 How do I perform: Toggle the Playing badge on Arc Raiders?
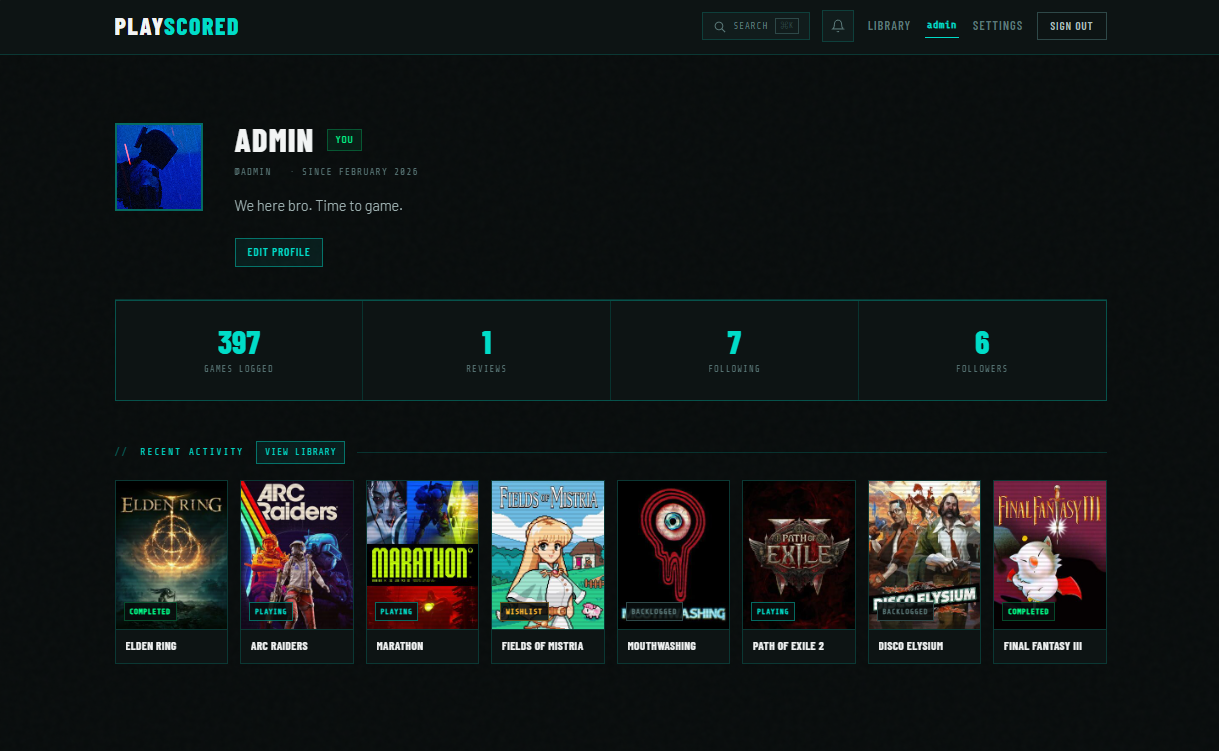271,611
